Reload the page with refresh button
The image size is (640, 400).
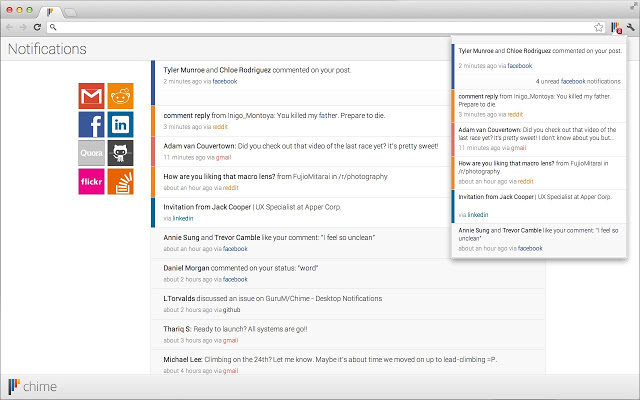37,27
